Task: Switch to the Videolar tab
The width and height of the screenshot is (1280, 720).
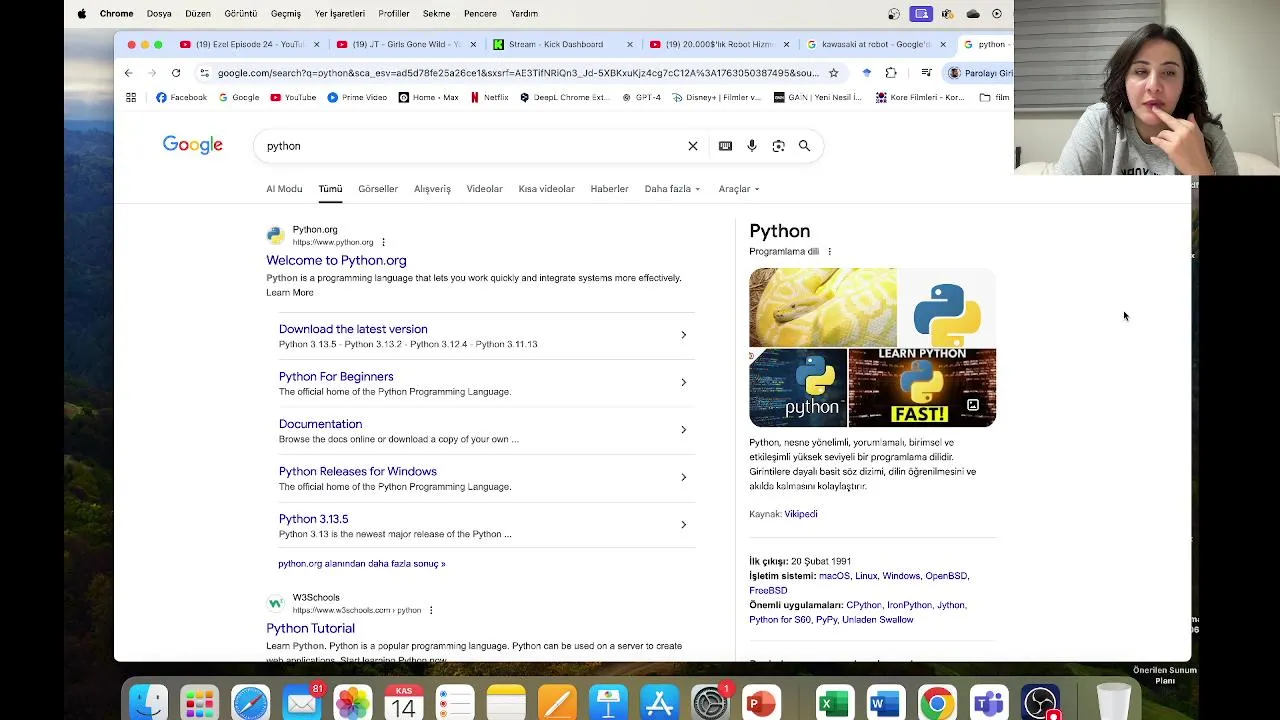Action: click(484, 189)
